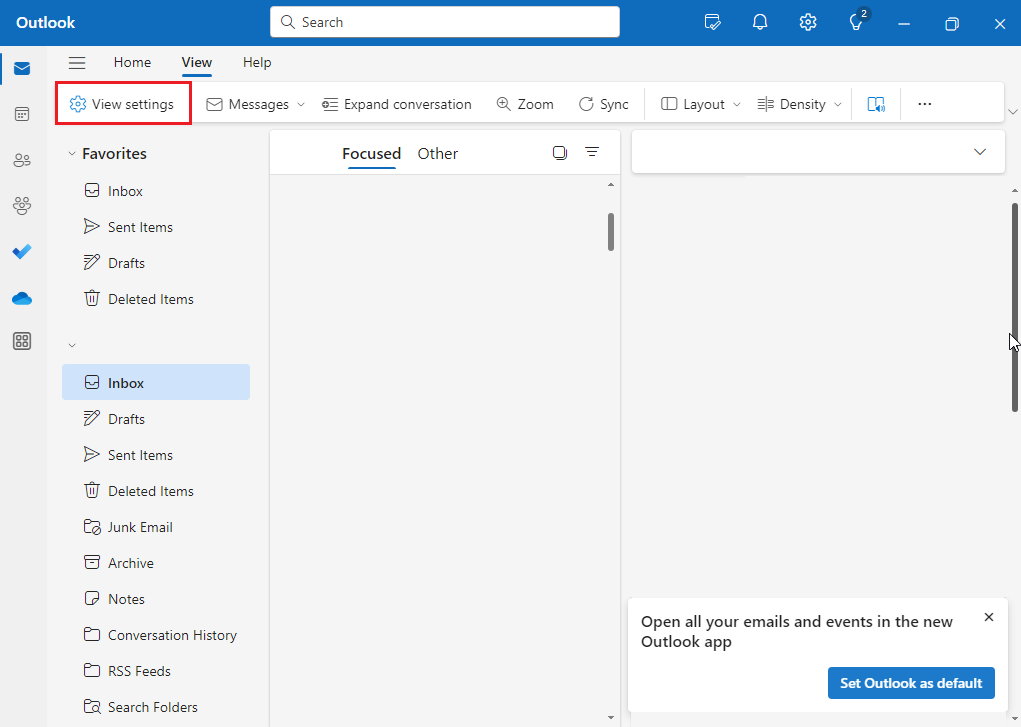Open the To Do app in the sidebar
This screenshot has width=1021, height=727.
click(22, 252)
